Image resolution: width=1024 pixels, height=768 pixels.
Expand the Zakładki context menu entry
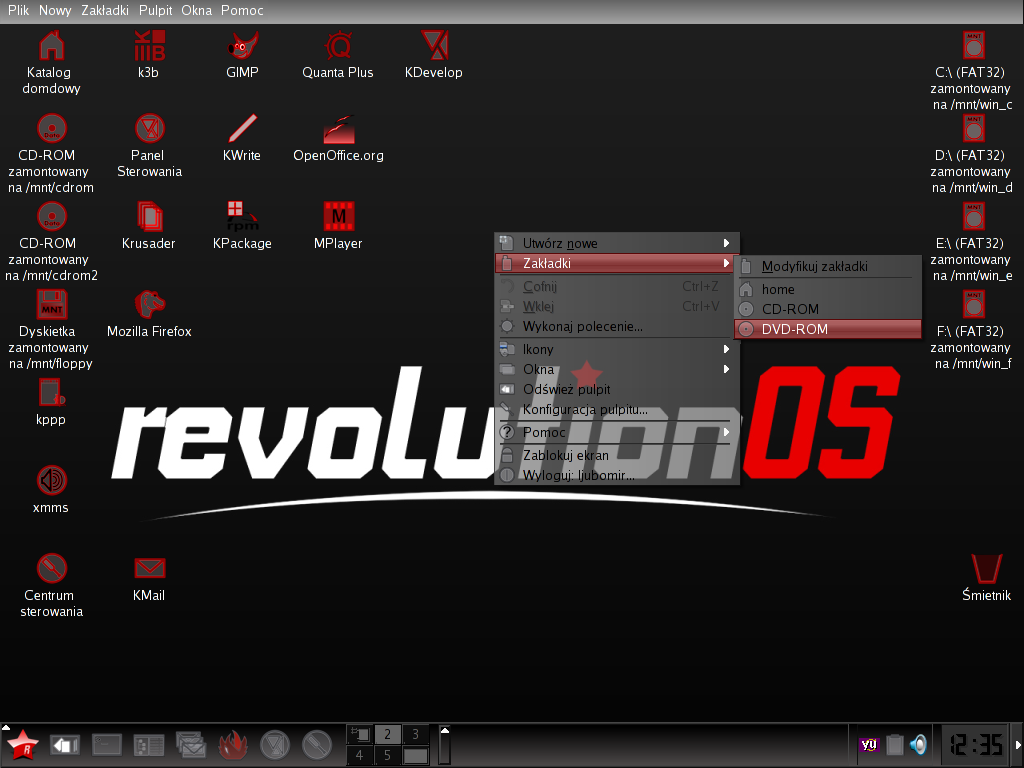(616, 263)
